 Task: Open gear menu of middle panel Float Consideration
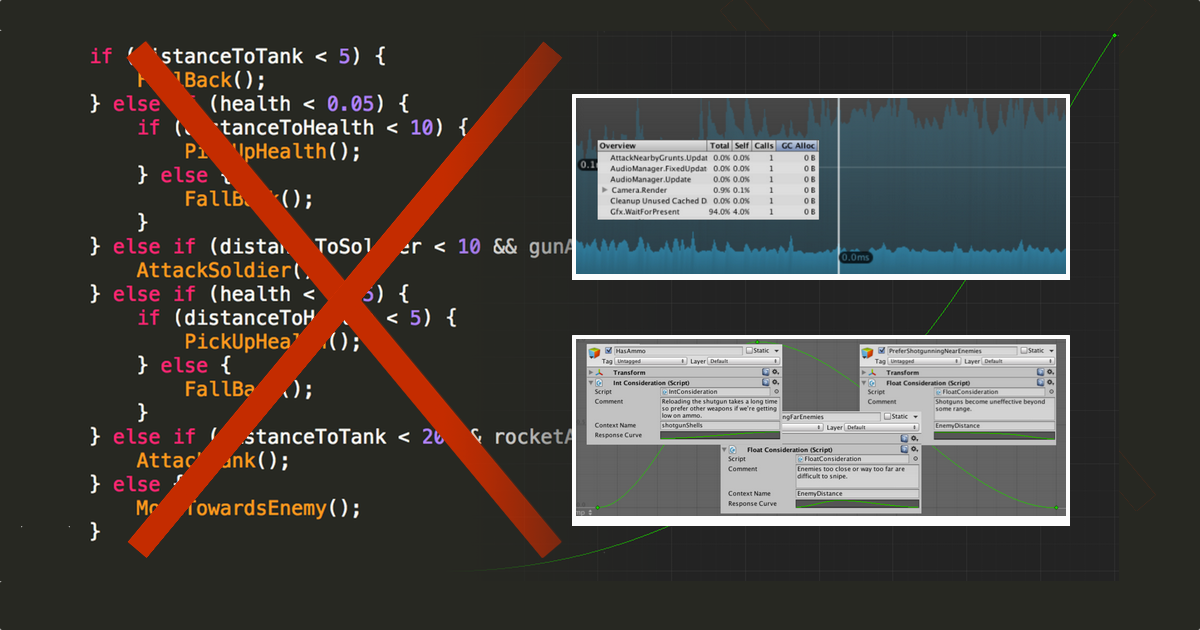pyautogui.click(x=914, y=449)
